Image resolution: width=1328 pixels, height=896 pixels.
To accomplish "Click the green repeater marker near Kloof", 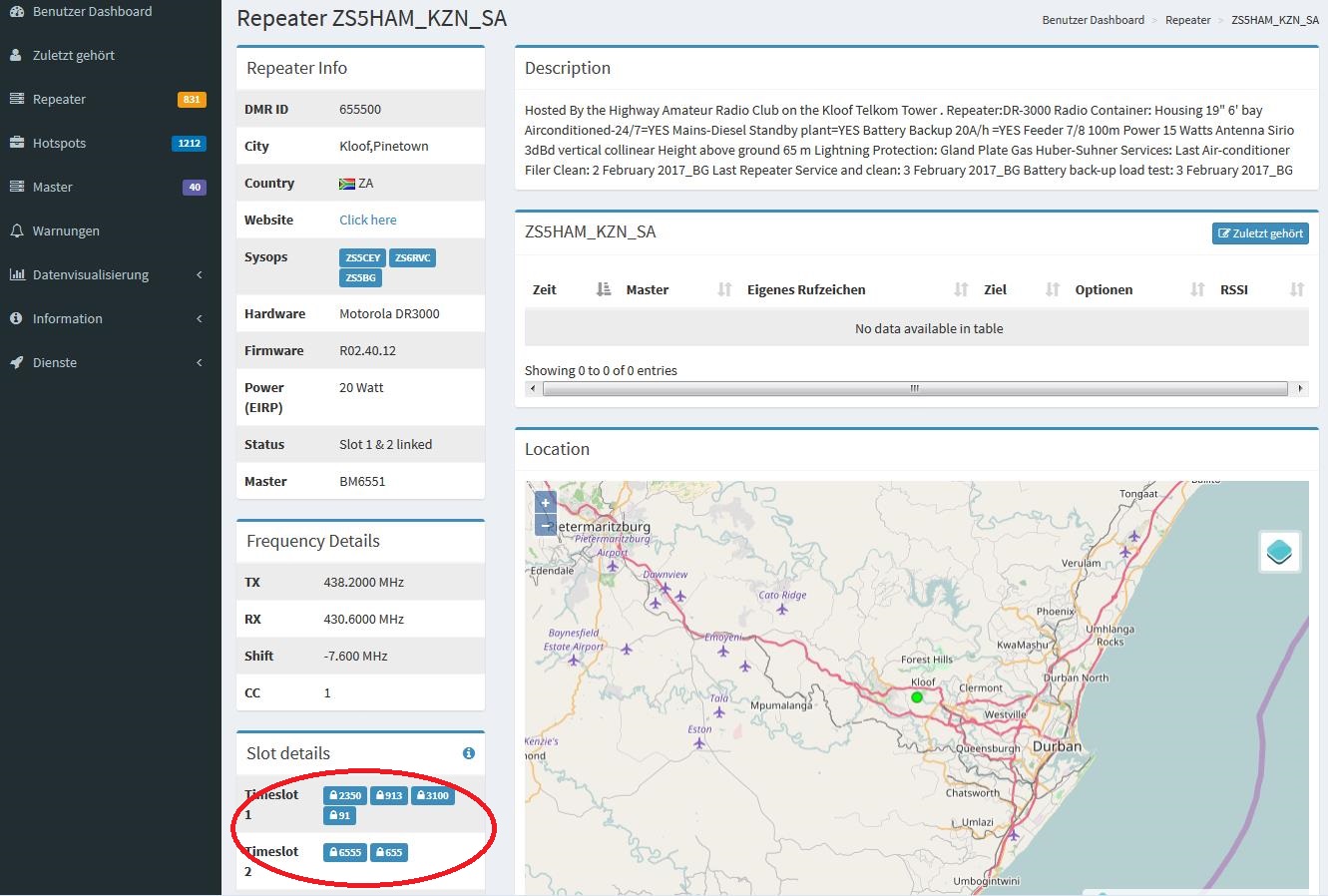I will [917, 697].
